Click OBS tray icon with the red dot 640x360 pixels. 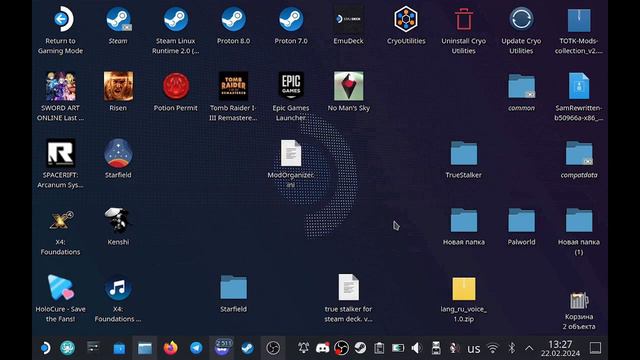pyautogui.click(x=341, y=348)
